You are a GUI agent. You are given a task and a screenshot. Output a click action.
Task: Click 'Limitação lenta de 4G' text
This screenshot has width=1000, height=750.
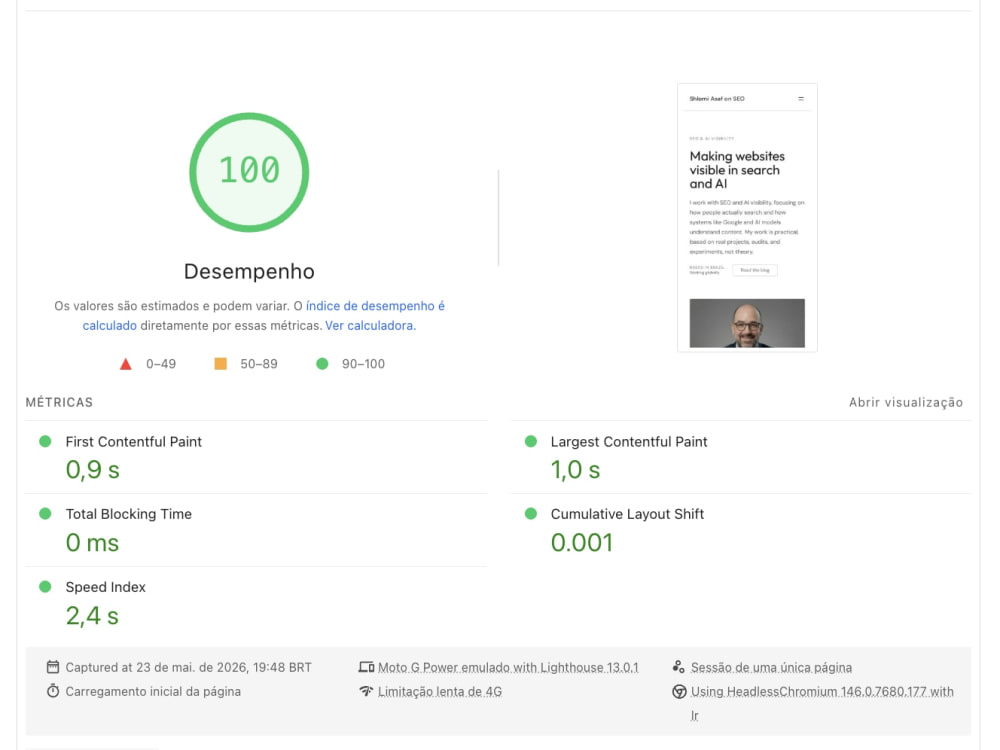pyautogui.click(x=440, y=692)
